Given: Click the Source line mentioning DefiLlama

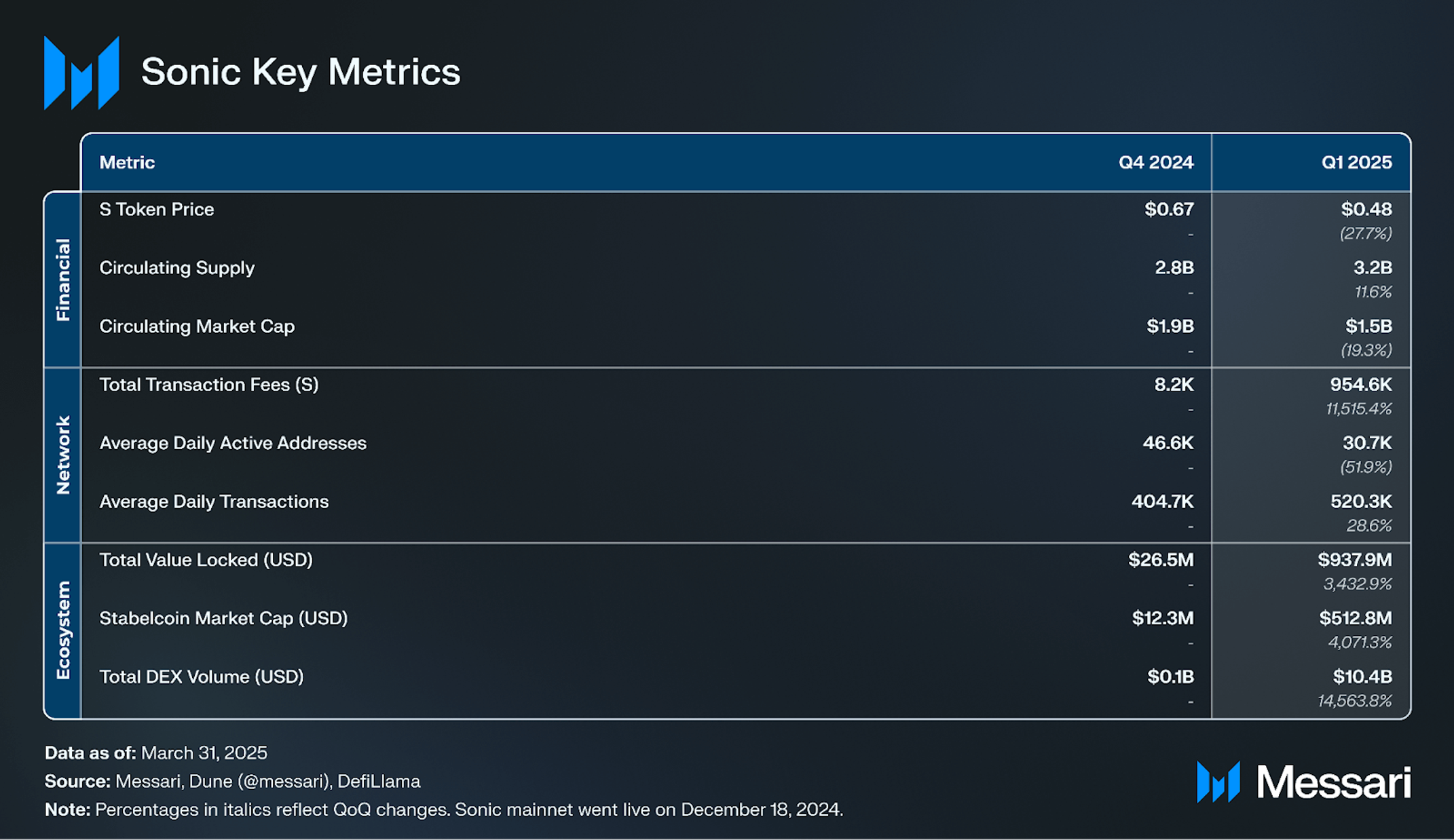Looking at the screenshot, I should click(233, 782).
